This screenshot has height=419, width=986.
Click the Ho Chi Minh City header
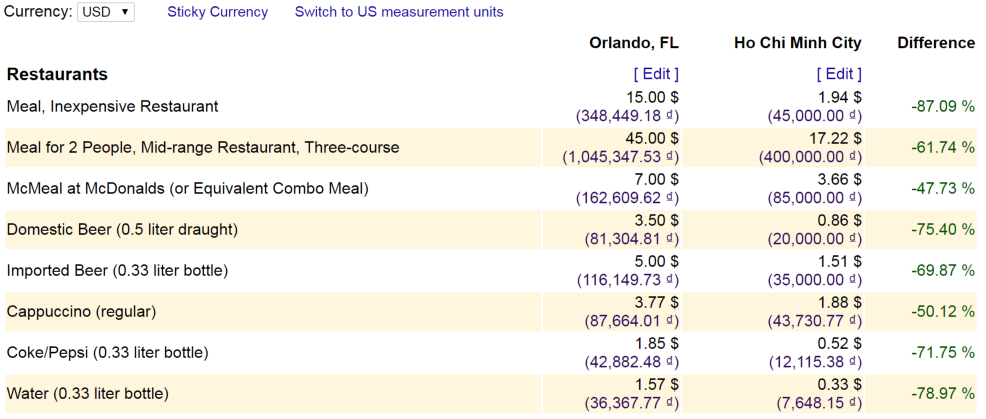(798, 43)
